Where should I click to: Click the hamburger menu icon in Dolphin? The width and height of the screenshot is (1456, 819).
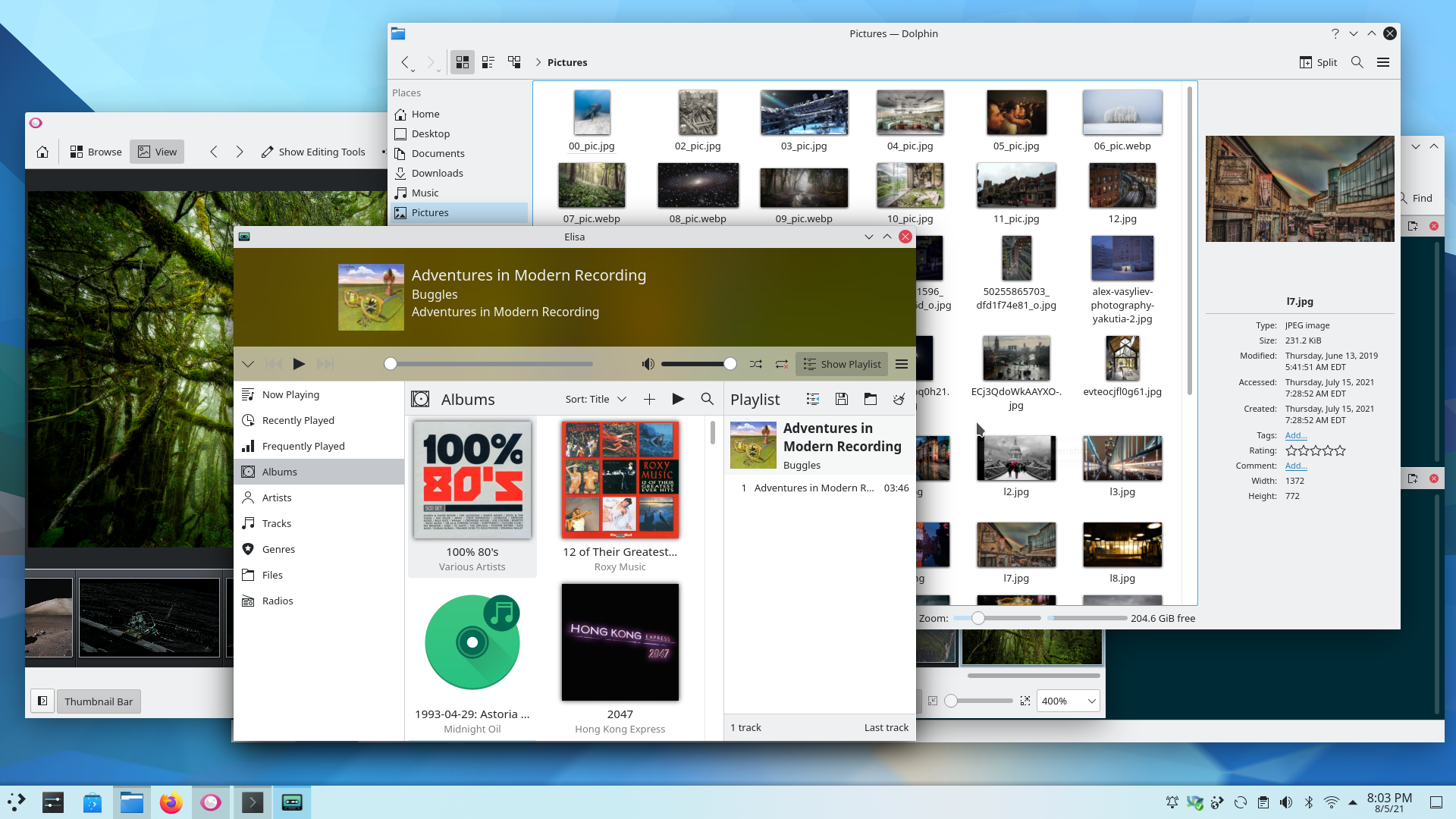click(x=1384, y=62)
